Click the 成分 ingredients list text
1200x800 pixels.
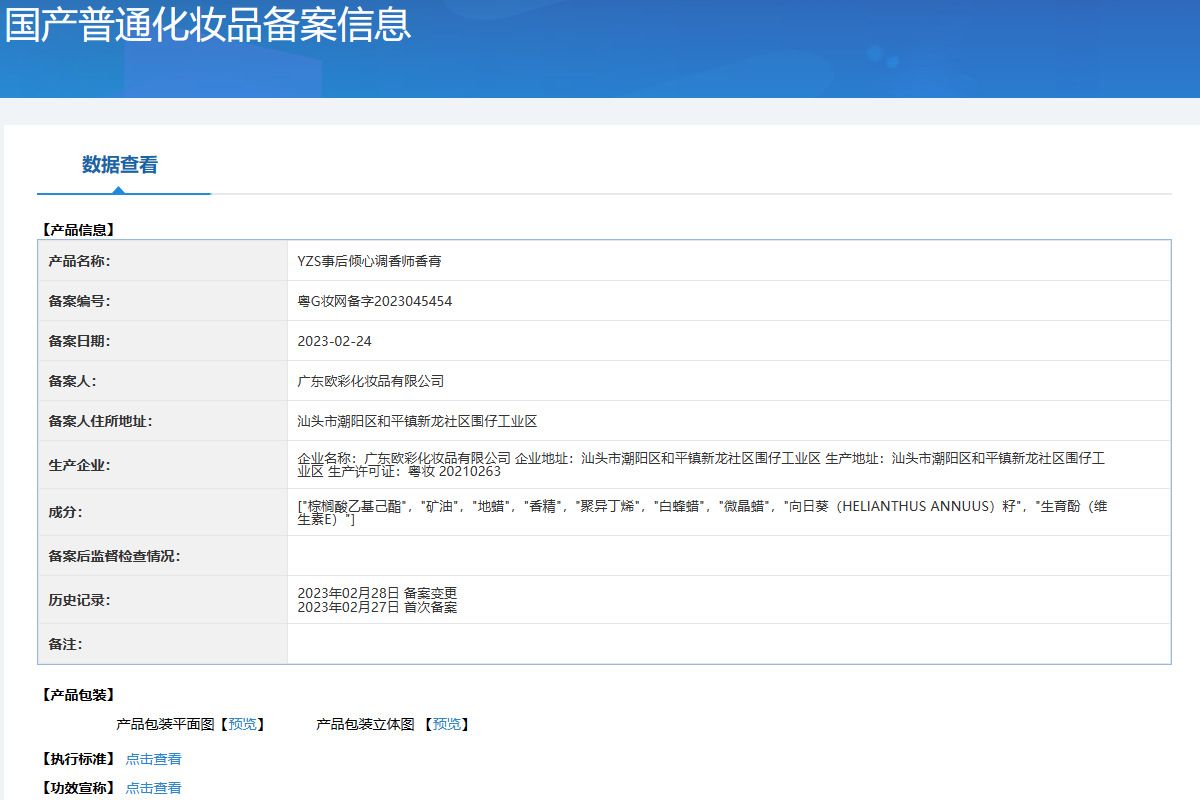pyautogui.click(x=700, y=512)
